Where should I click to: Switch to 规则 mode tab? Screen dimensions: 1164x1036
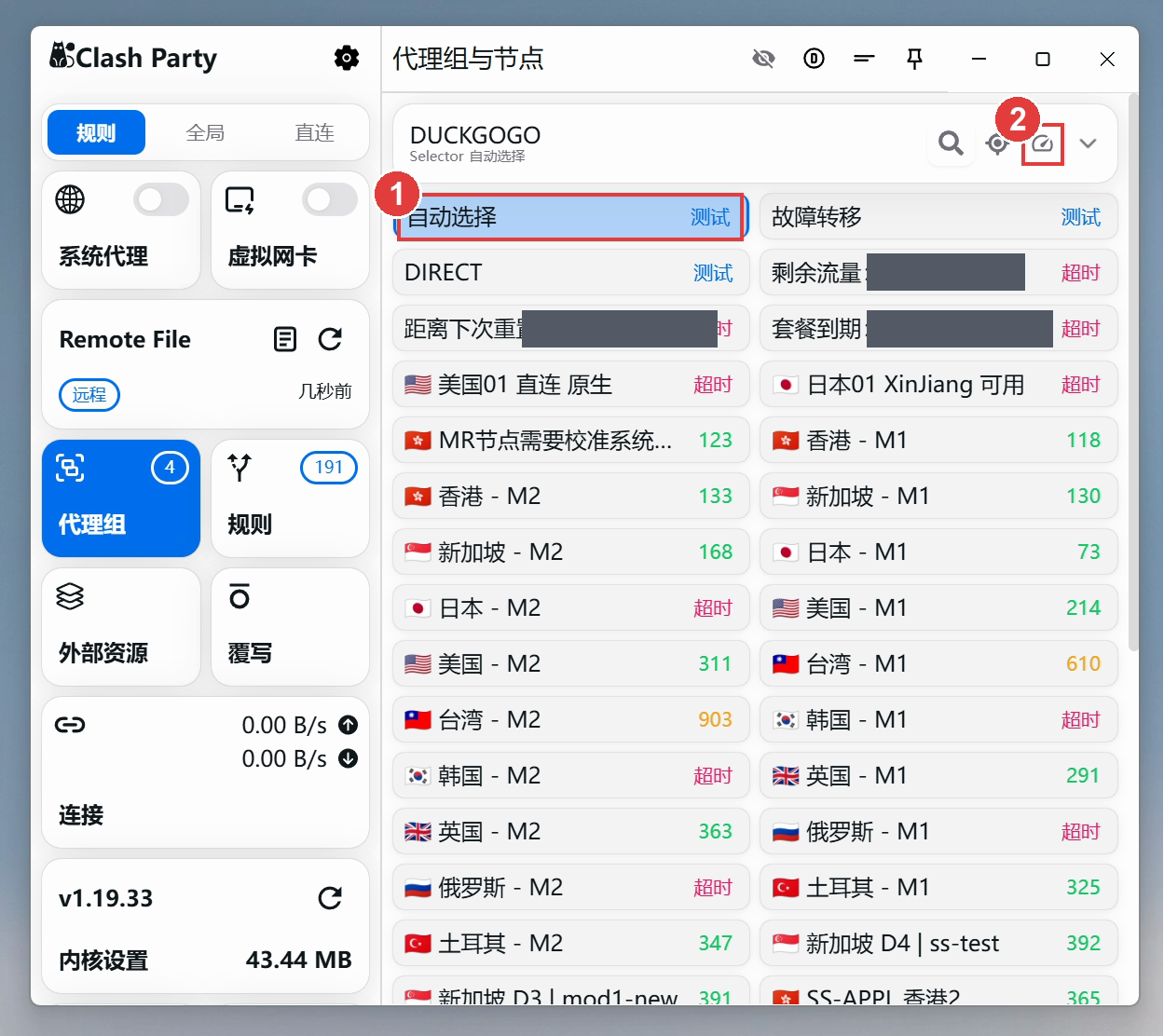tap(96, 132)
